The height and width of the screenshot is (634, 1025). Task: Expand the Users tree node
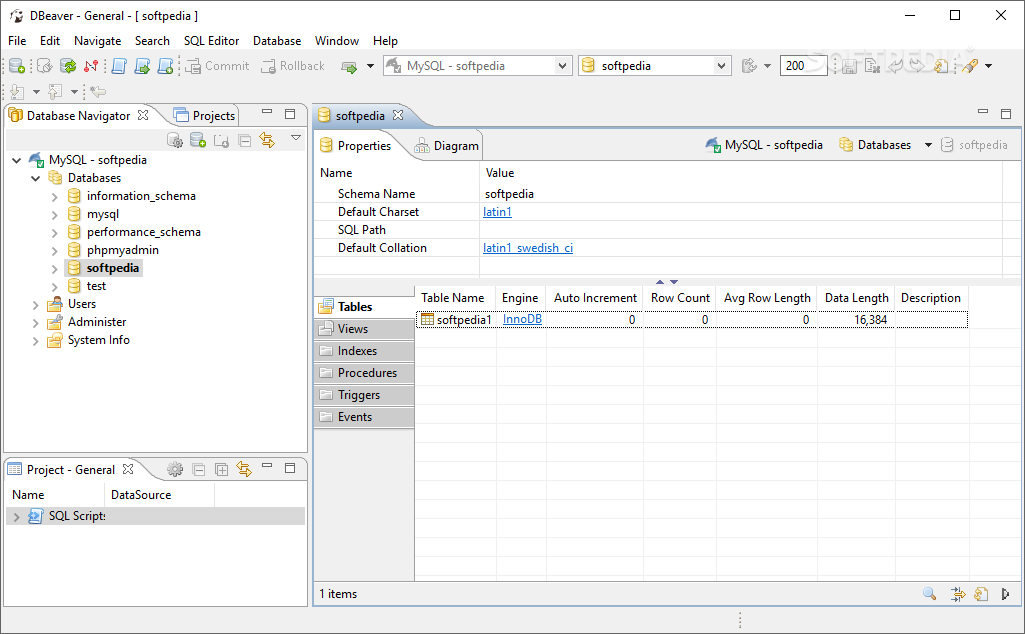35,305
